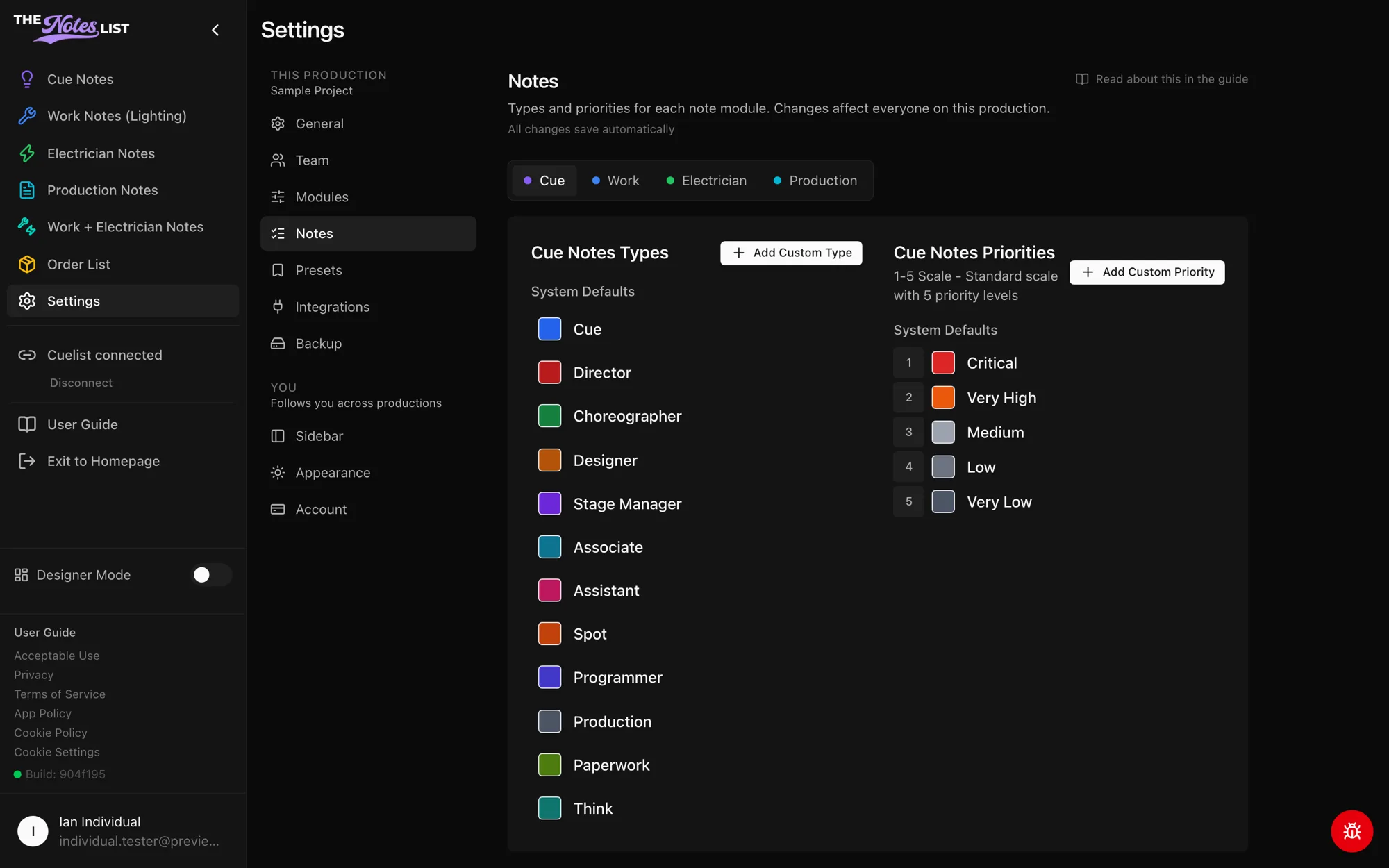Click the Very Low priority swatch
Screen dimensions: 1389x868
coord(943,502)
